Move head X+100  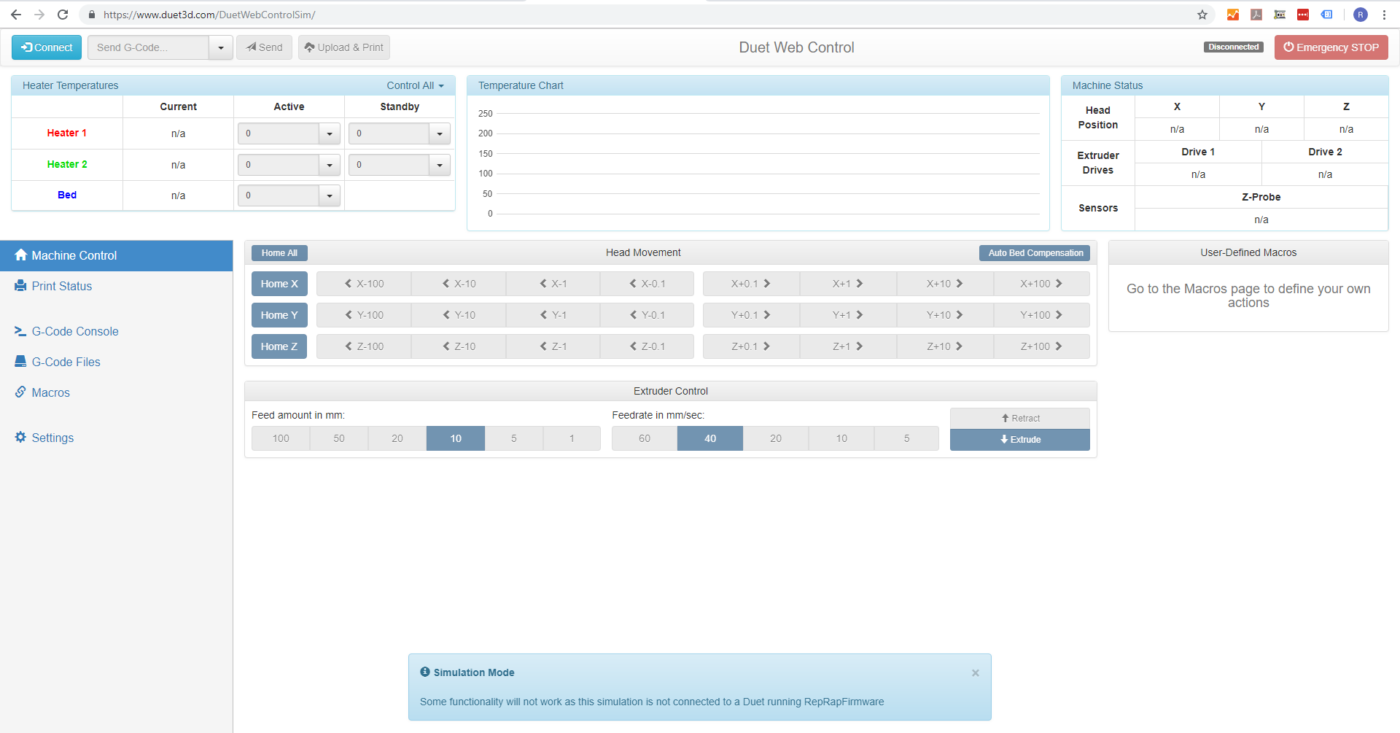pos(1042,284)
